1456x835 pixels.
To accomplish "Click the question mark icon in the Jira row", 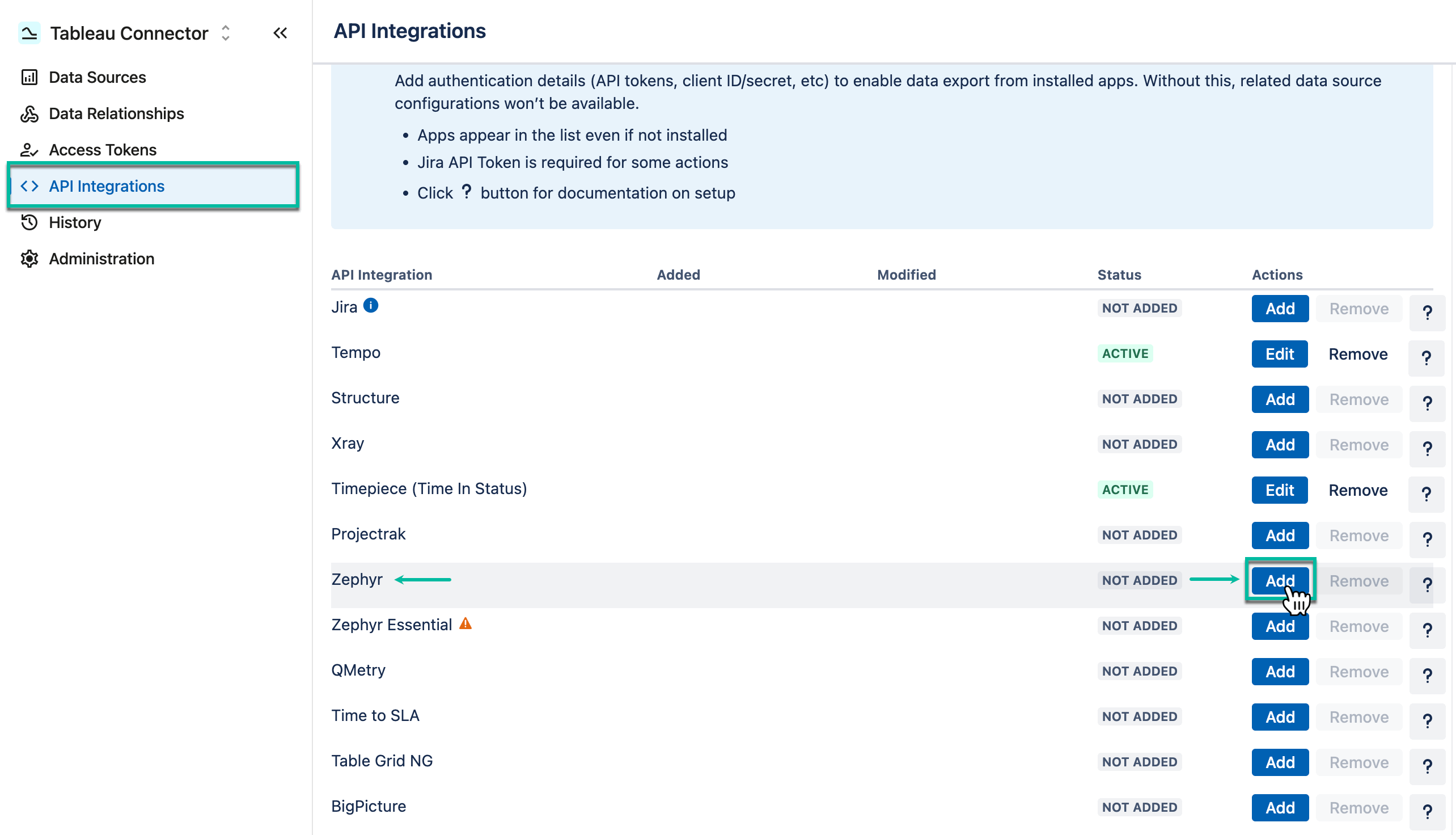I will click(1427, 313).
